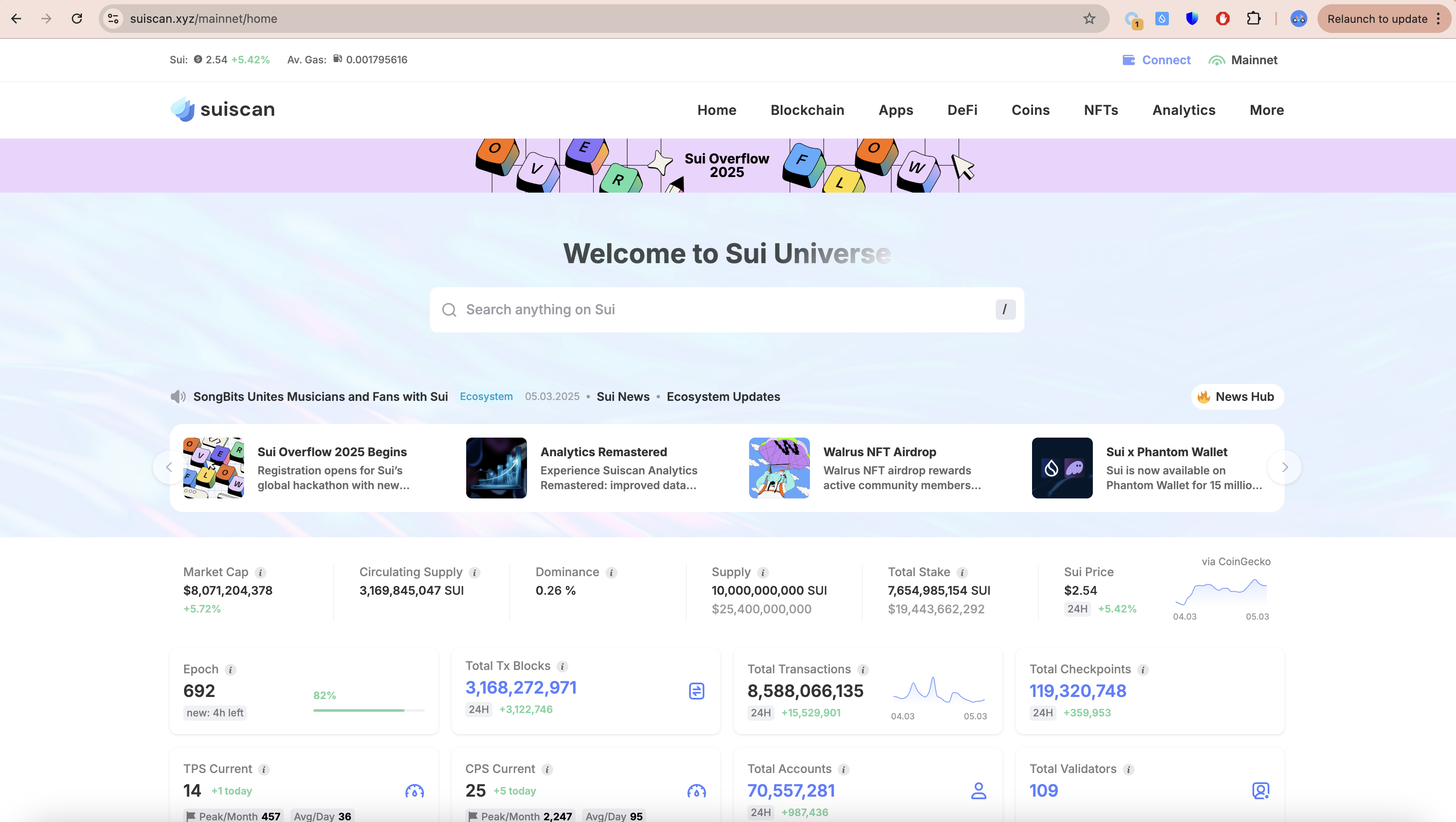
Task: Click Relaunch to update button
Action: pyautogui.click(x=1377, y=19)
